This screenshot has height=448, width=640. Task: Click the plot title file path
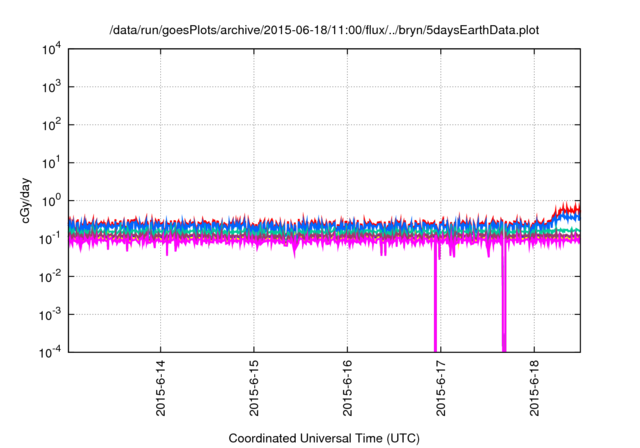click(324, 31)
